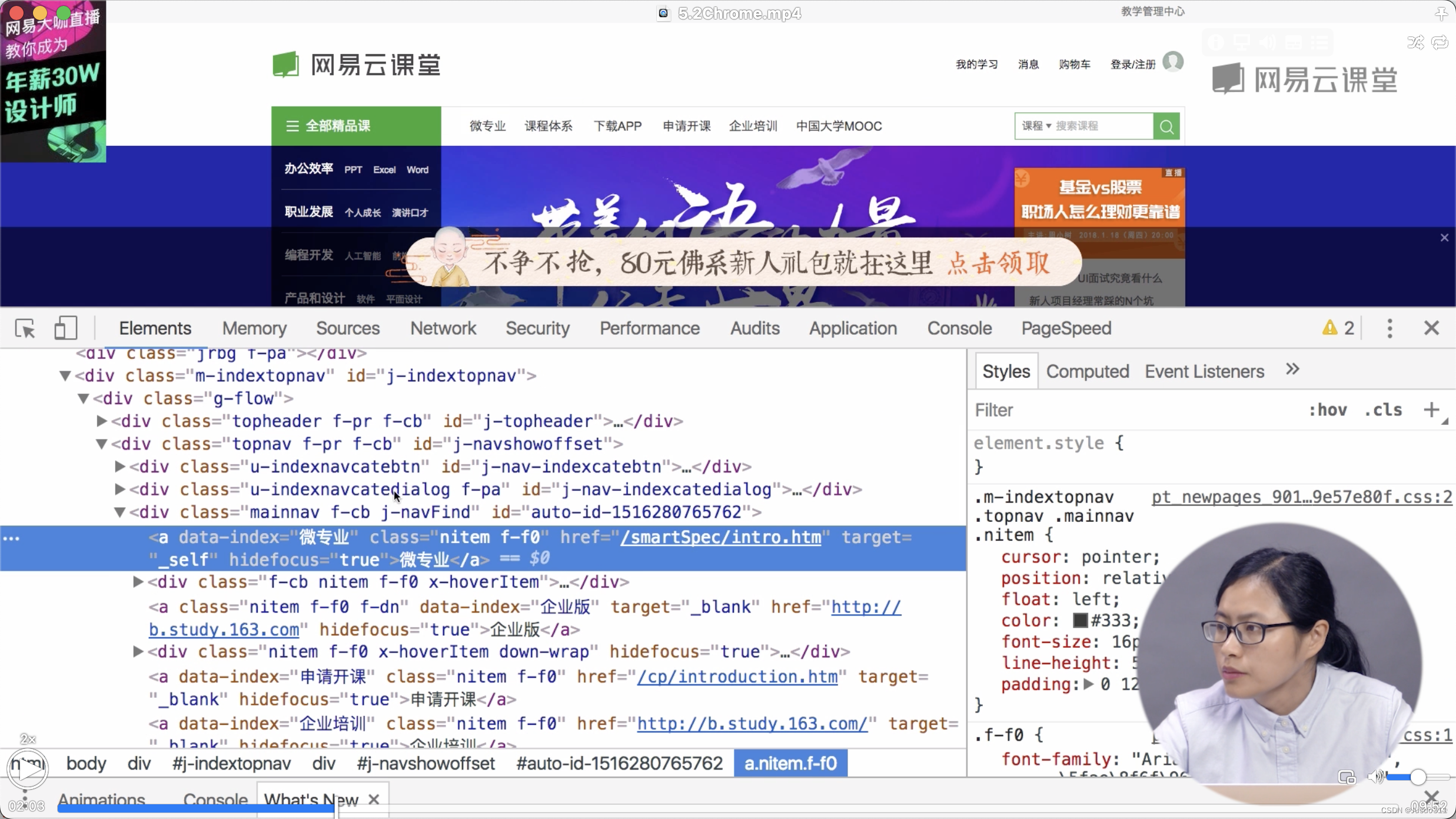Click the green search magnifier button

coord(1166,126)
